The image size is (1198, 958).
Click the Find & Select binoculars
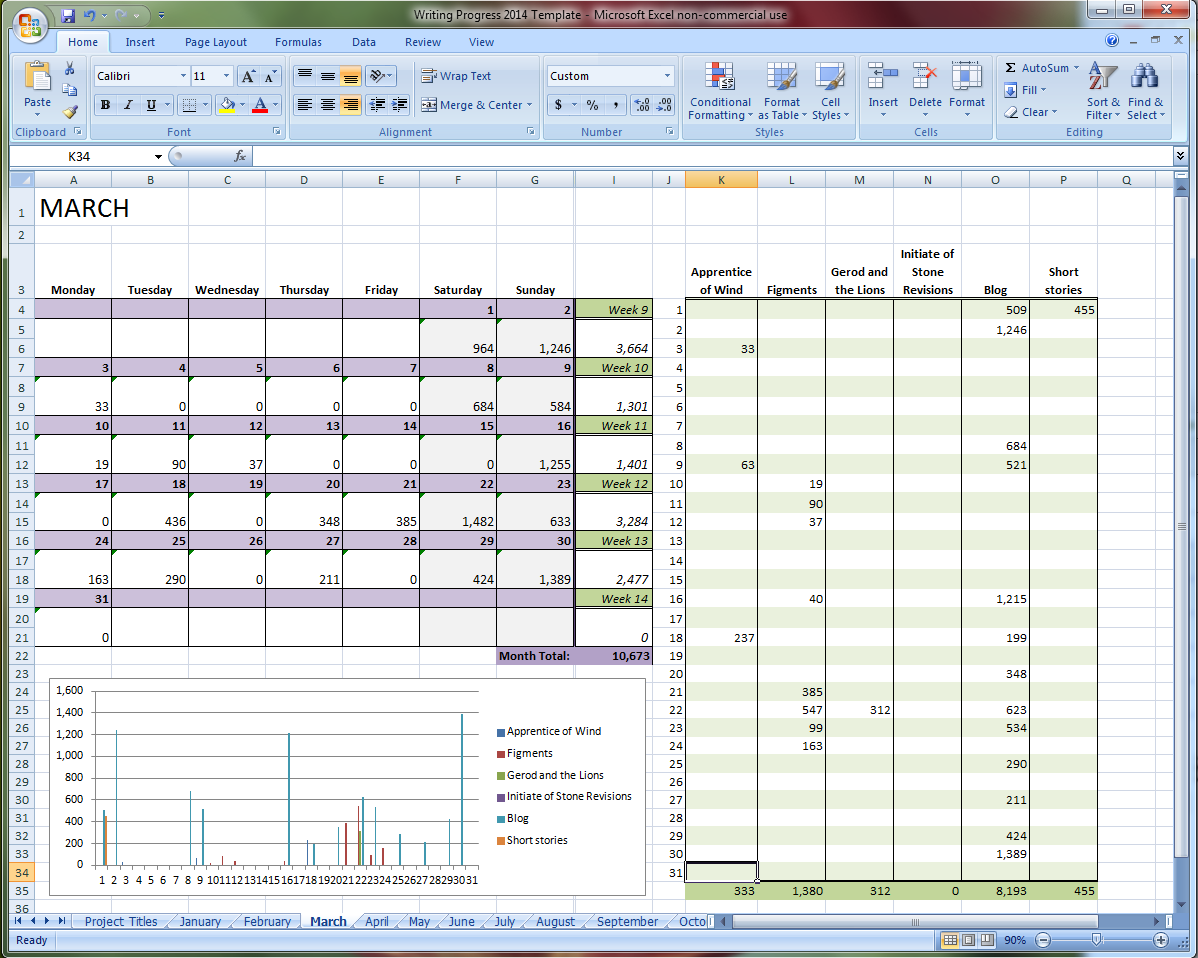coord(1145,78)
